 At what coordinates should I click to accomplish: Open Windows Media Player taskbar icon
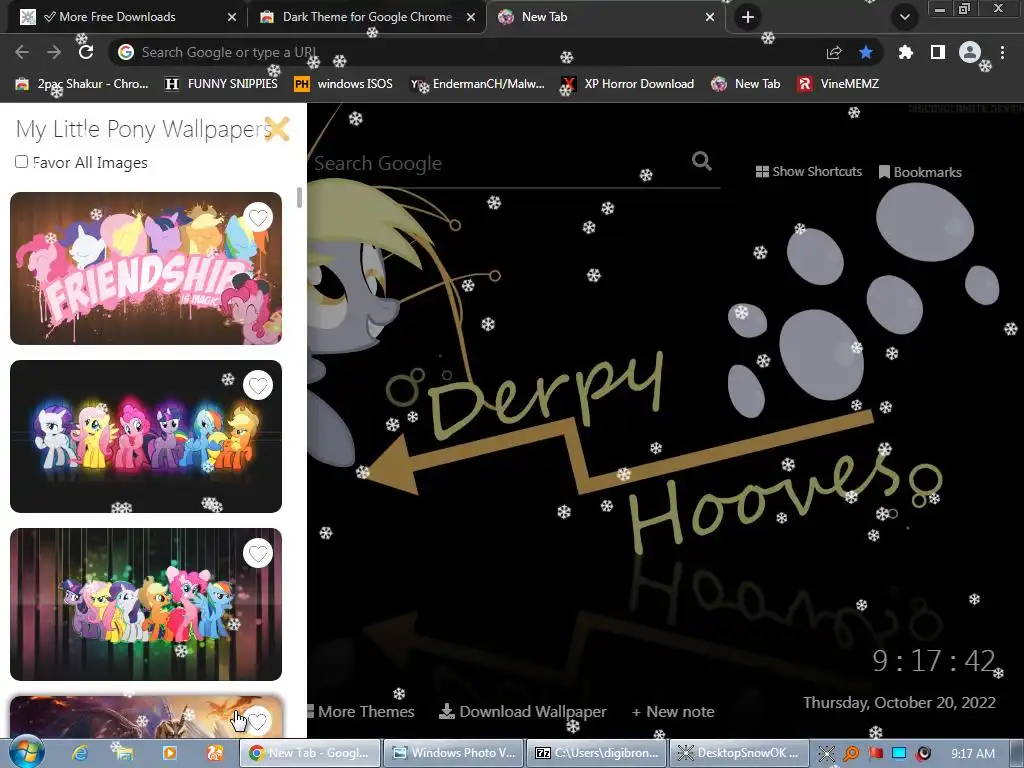[169, 754]
